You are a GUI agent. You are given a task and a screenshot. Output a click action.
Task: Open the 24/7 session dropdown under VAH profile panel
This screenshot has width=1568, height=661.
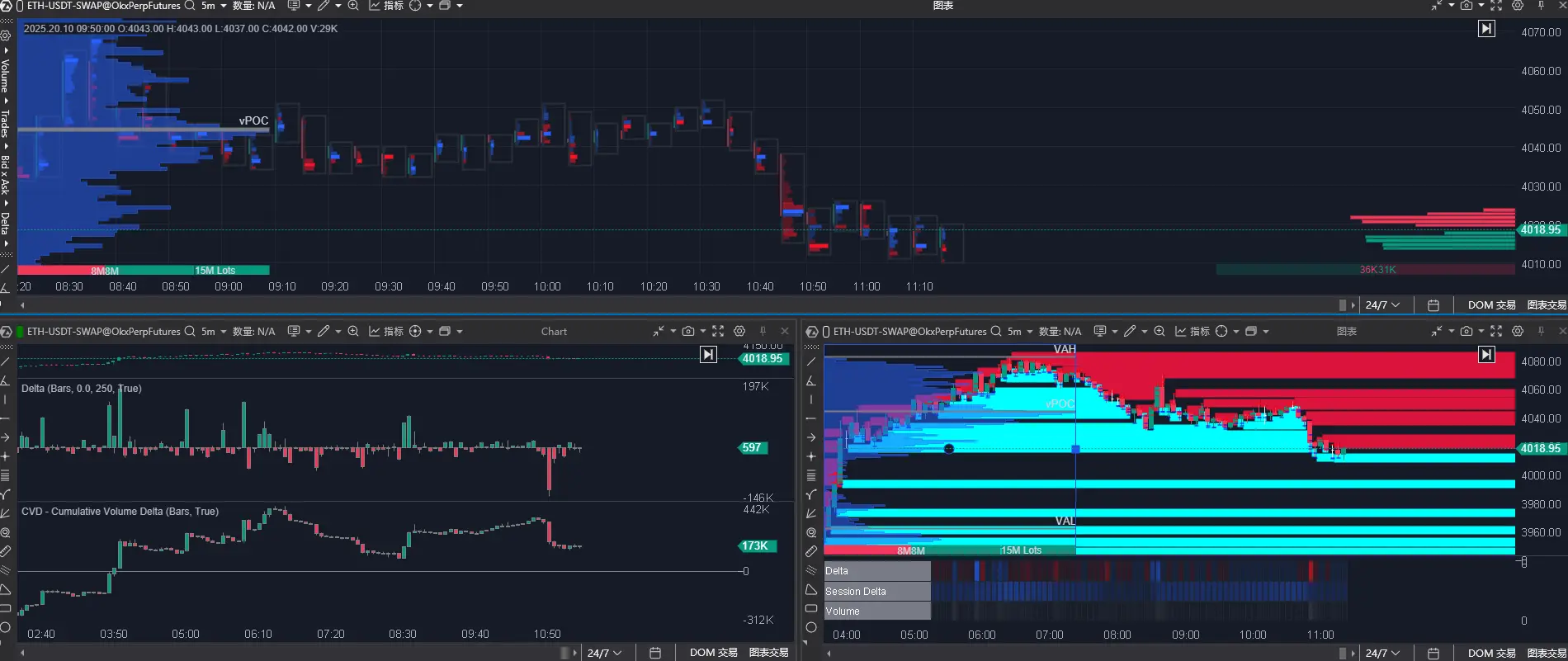pos(1382,653)
